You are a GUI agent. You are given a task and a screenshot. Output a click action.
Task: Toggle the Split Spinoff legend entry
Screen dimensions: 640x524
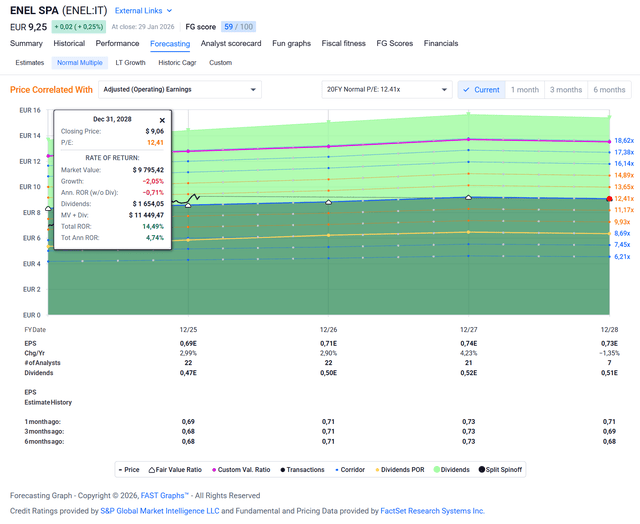500,470
